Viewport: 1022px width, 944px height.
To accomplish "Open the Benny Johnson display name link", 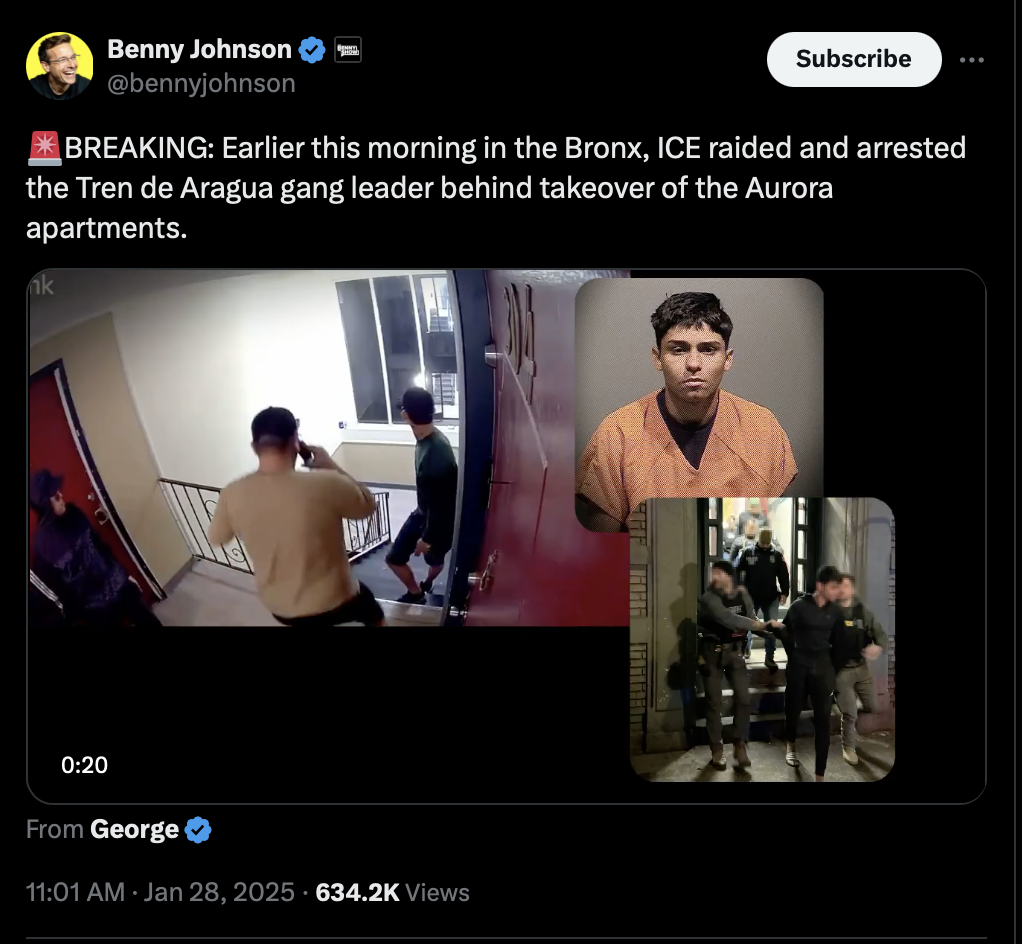I will (199, 50).
